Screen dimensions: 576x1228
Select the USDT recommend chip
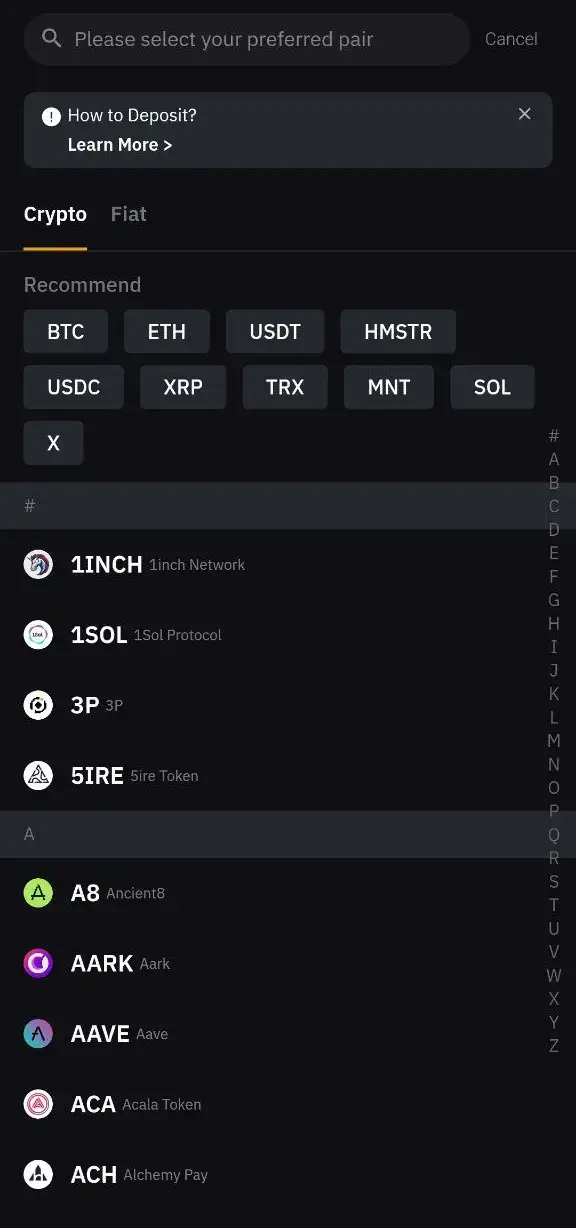(x=275, y=331)
